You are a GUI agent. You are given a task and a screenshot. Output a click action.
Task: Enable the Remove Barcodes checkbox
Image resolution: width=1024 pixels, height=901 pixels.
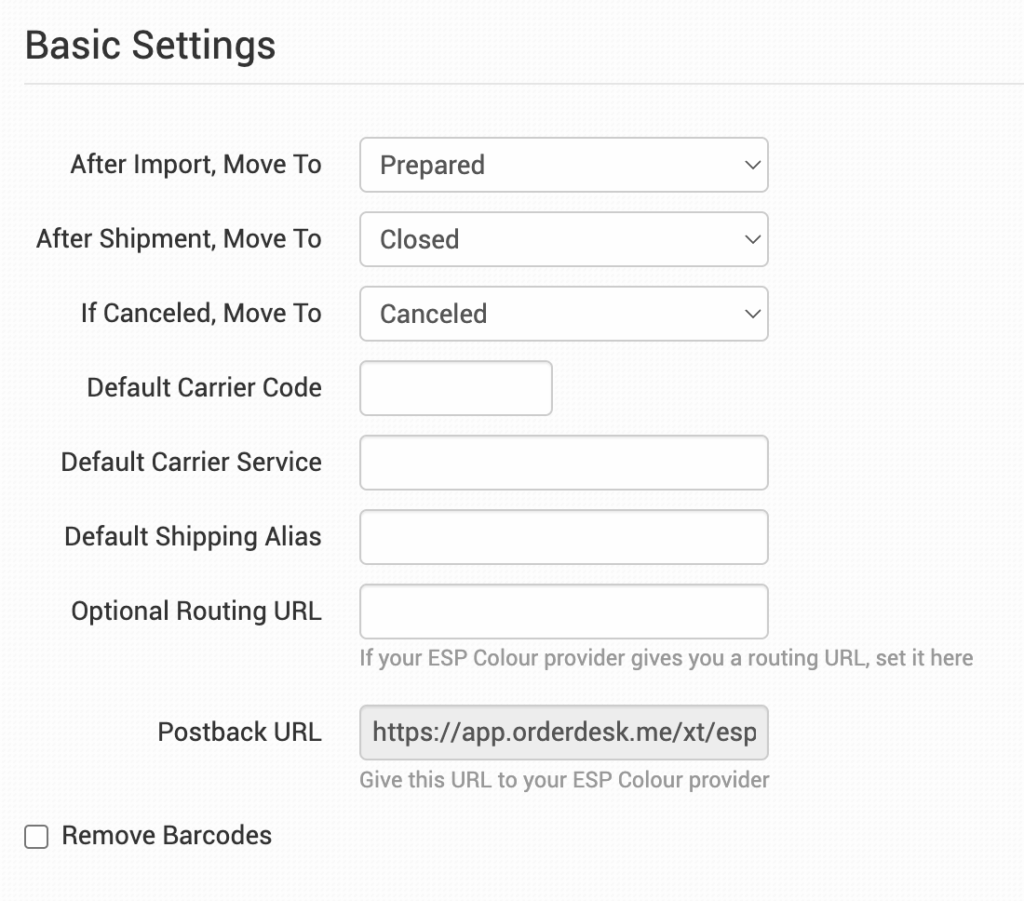(x=37, y=837)
